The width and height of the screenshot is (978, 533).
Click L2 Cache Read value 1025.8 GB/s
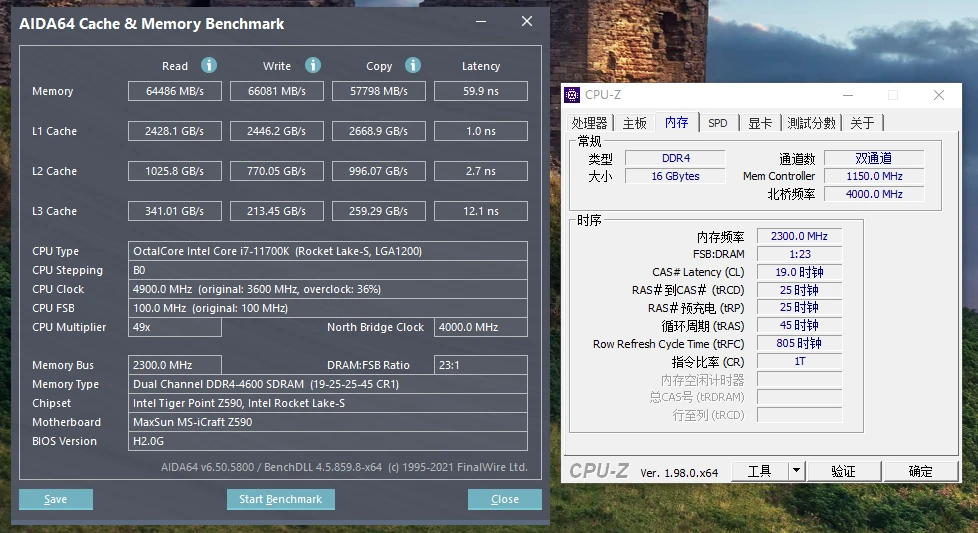click(175, 171)
